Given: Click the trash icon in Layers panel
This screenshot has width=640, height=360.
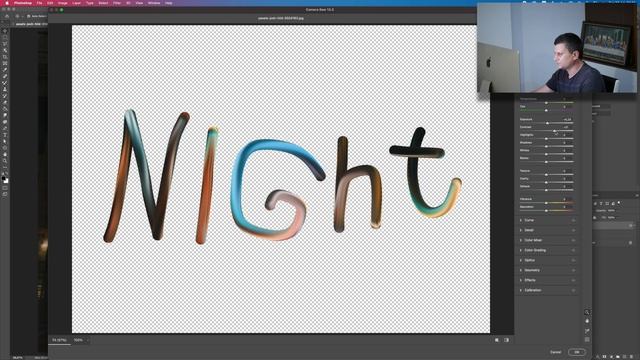Looking at the screenshot, I should click(631, 357).
